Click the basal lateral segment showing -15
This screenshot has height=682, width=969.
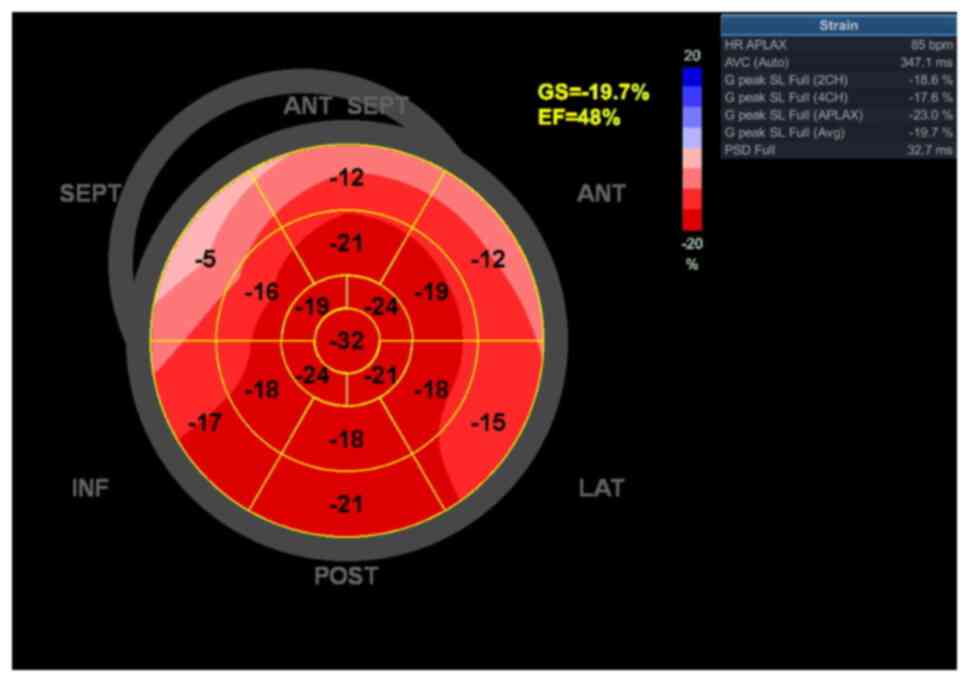point(487,423)
